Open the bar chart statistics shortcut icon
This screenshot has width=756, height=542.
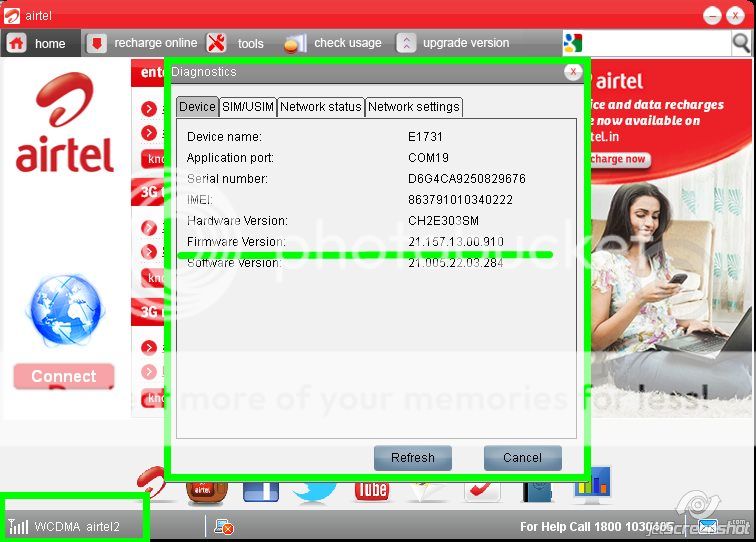pyautogui.click(x=593, y=484)
